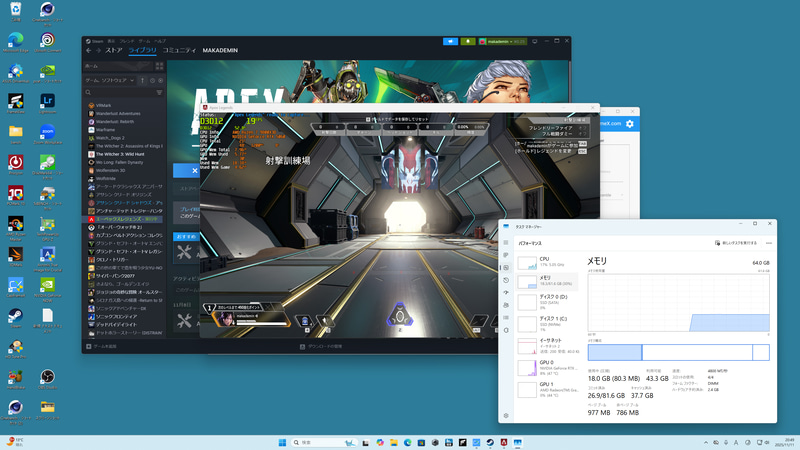
Task: Open Microsoft Edge from the taskbar
Action: 407,442
